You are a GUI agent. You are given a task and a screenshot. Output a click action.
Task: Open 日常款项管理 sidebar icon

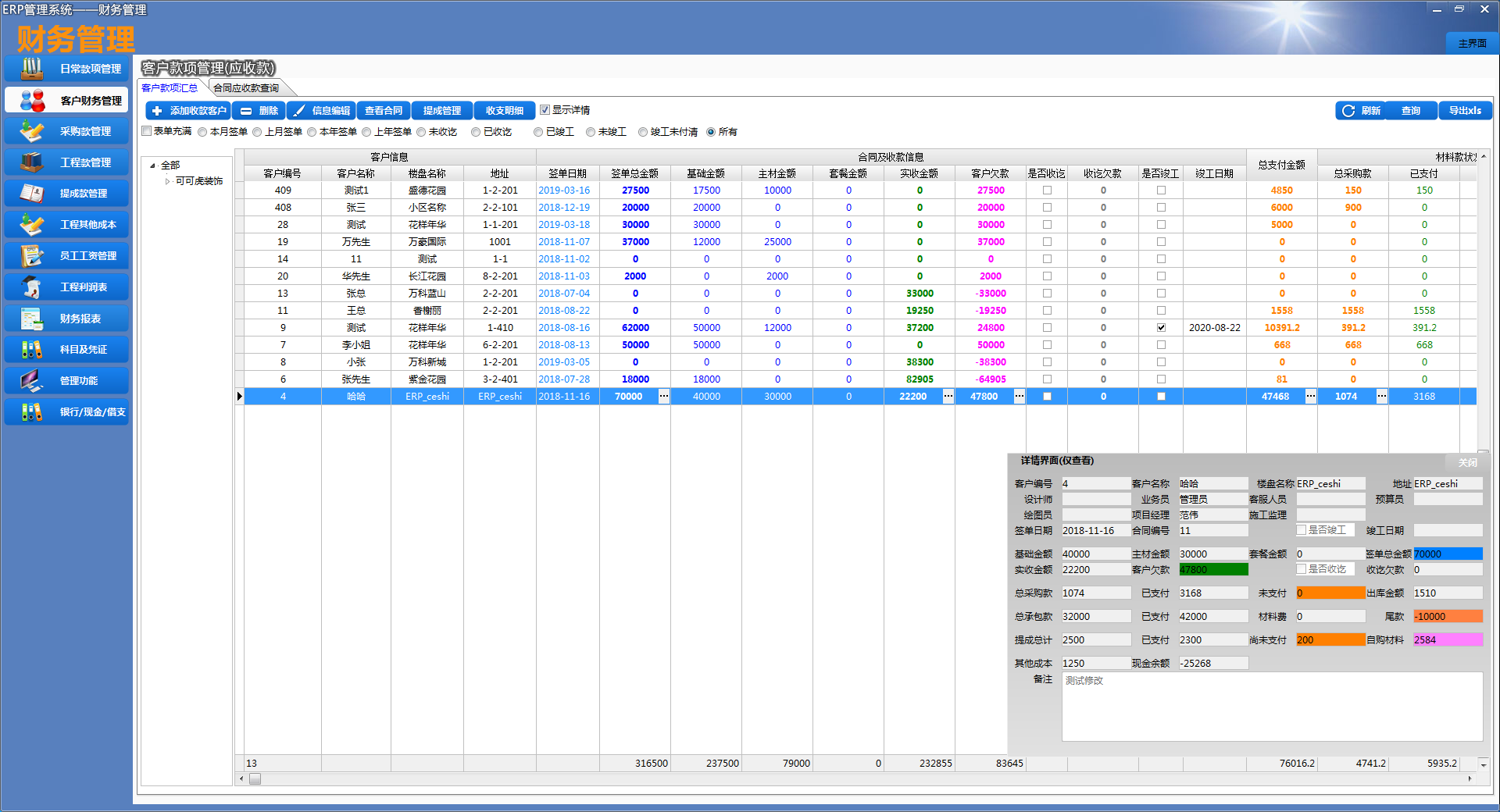(x=31, y=69)
